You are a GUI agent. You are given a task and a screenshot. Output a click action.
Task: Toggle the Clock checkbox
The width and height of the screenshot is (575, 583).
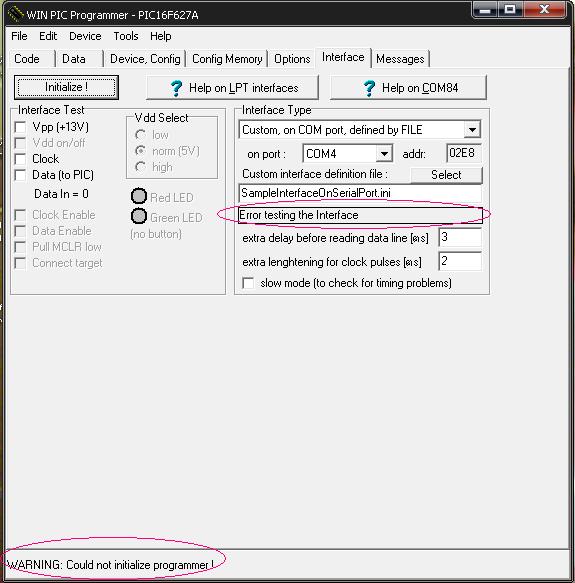(20, 159)
